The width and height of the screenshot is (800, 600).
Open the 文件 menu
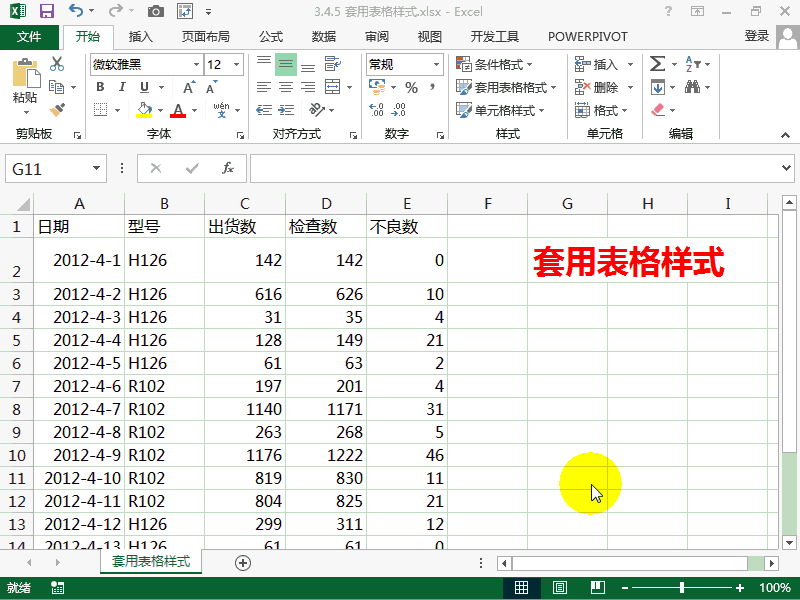point(29,37)
